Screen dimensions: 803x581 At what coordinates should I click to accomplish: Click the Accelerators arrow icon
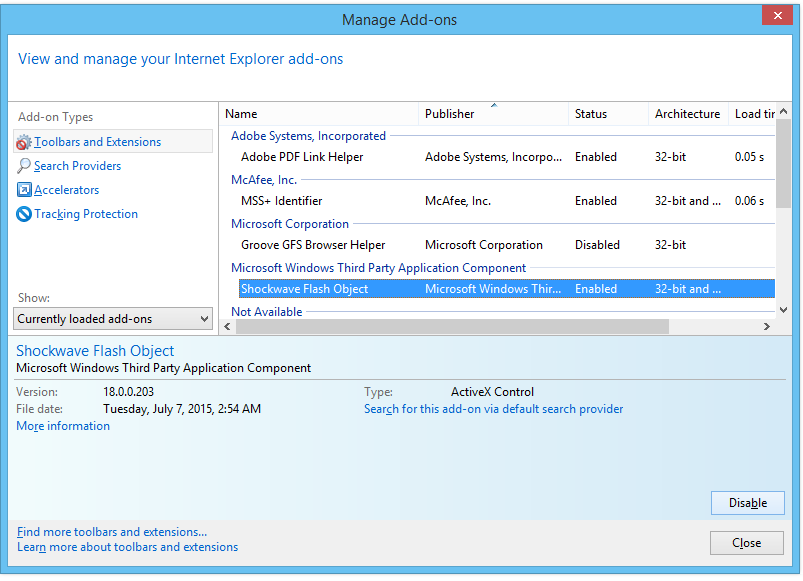[x=24, y=190]
